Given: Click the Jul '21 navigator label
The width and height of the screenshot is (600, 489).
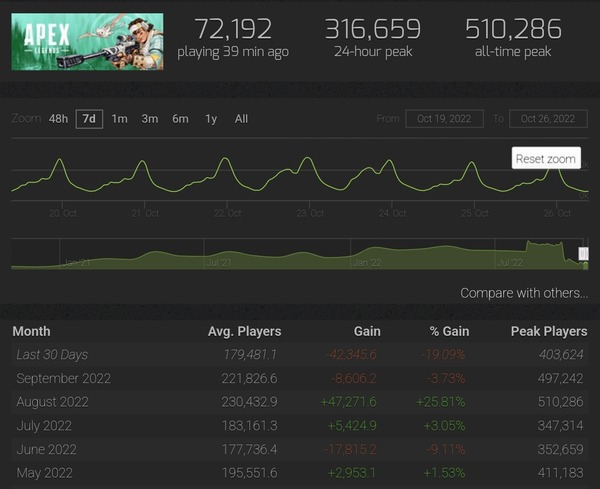Looking at the screenshot, I should [219, 262].
